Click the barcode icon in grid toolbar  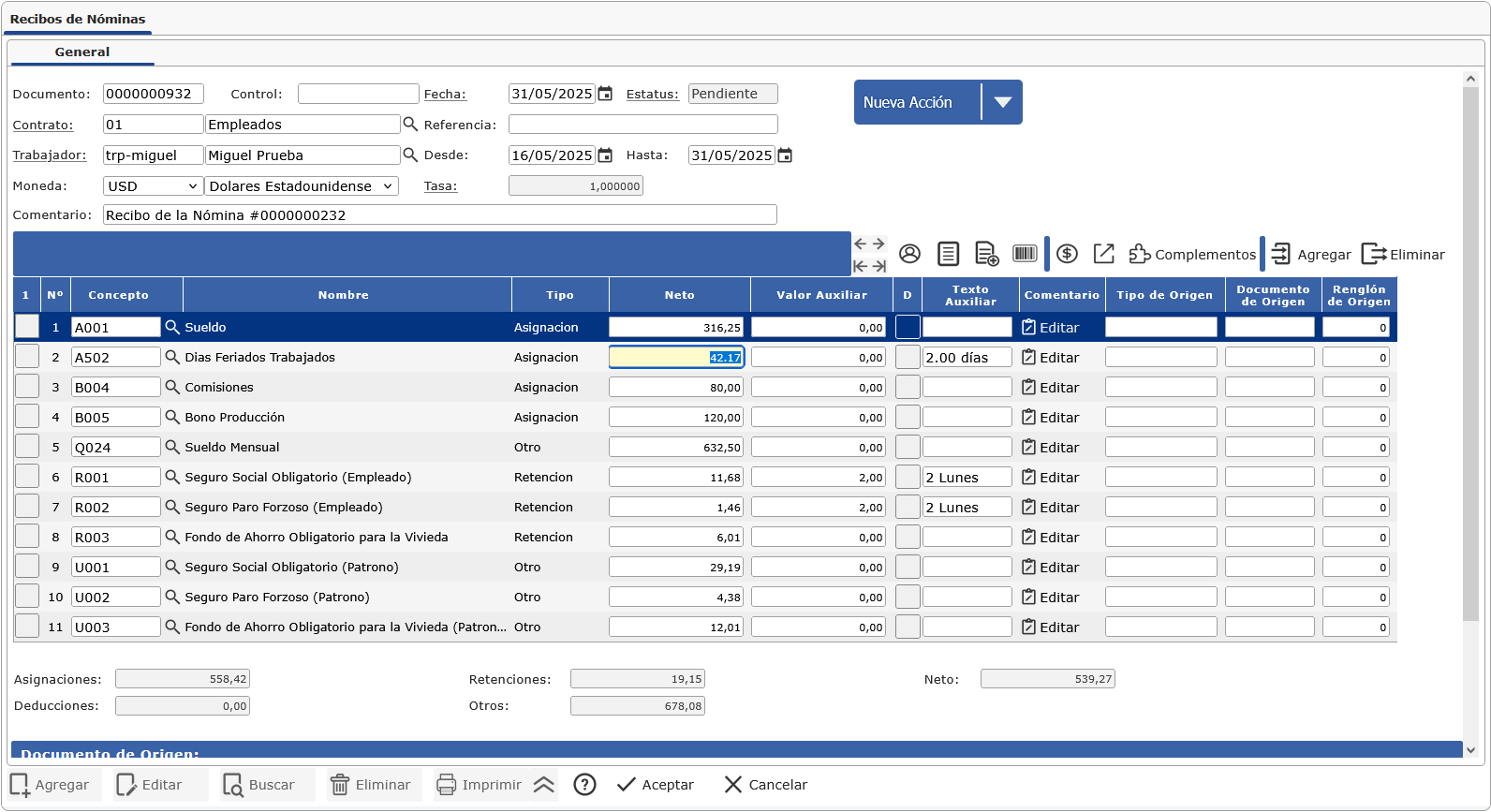[x=1025, y=254]
